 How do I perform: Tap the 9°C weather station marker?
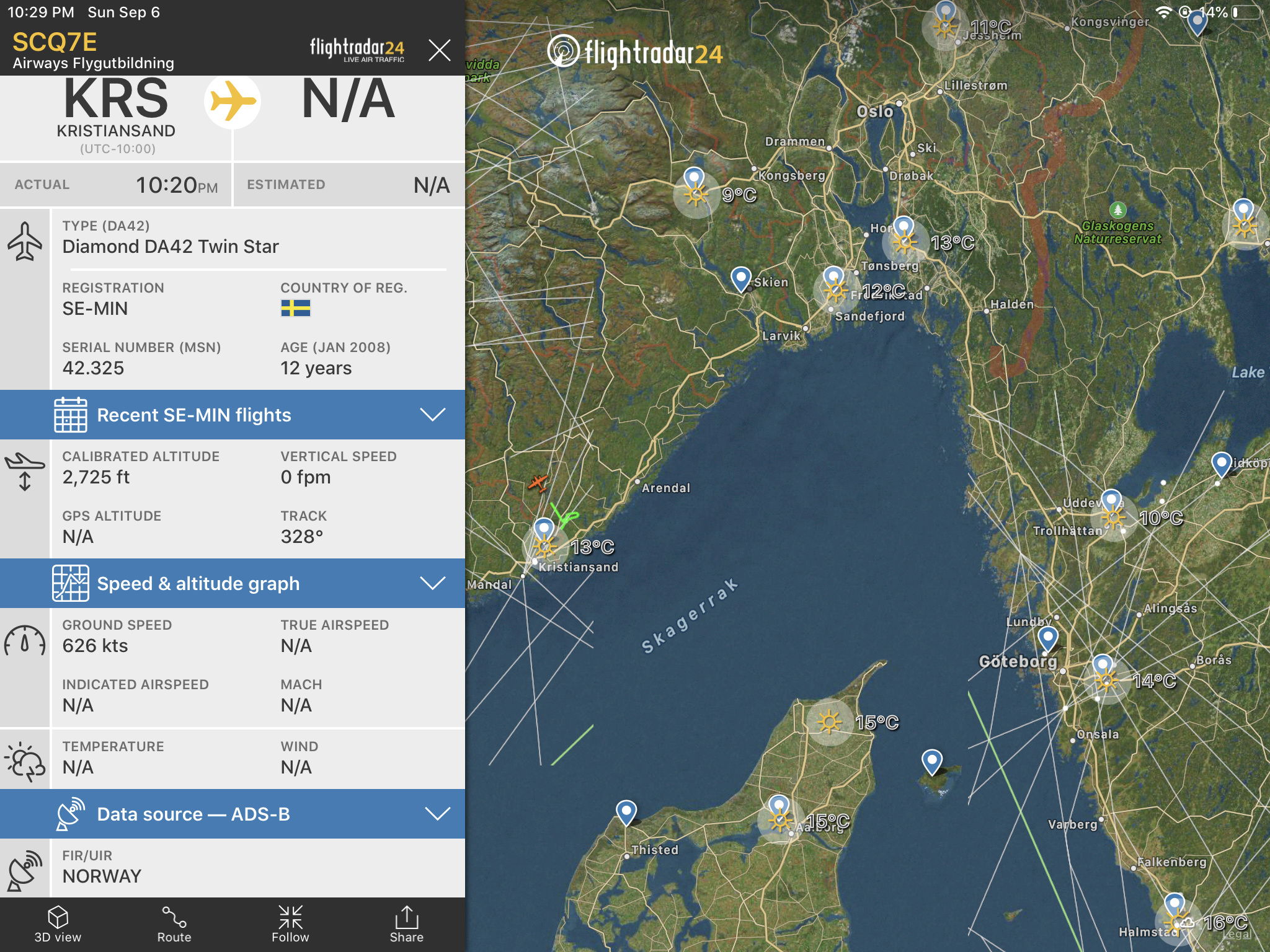696,195
